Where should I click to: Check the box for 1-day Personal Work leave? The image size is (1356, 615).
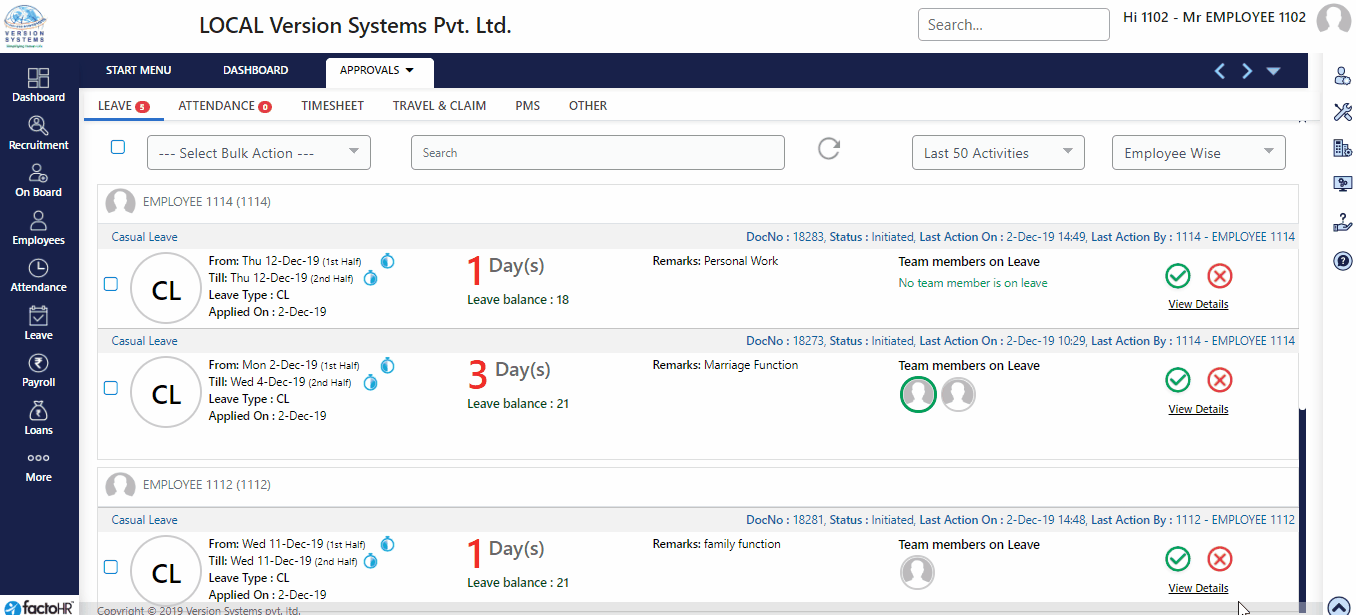[x=111, y=284]
